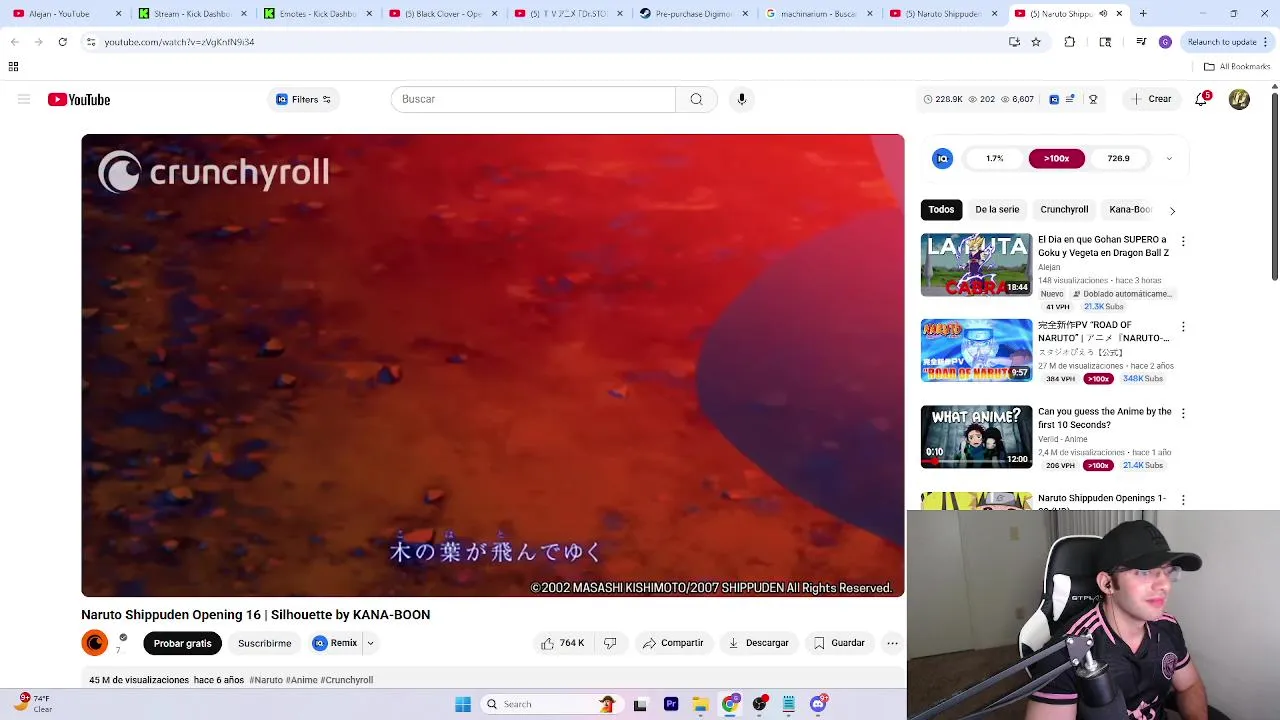
Task: Open more actions ellipsis under the video
Action: coord(892,643)
